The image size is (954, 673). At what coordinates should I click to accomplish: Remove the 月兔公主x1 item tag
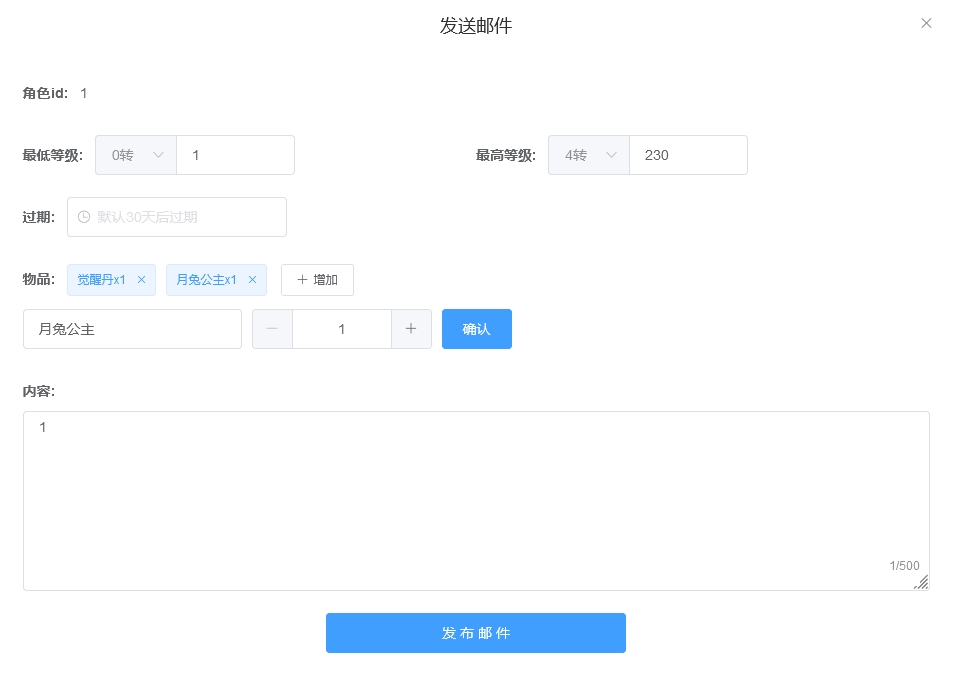tap(252, 280)
